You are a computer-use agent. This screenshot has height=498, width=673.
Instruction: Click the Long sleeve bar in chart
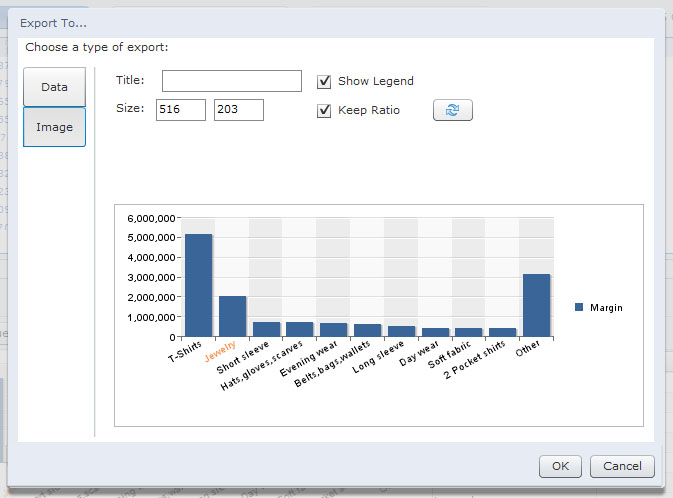point(401,331)
